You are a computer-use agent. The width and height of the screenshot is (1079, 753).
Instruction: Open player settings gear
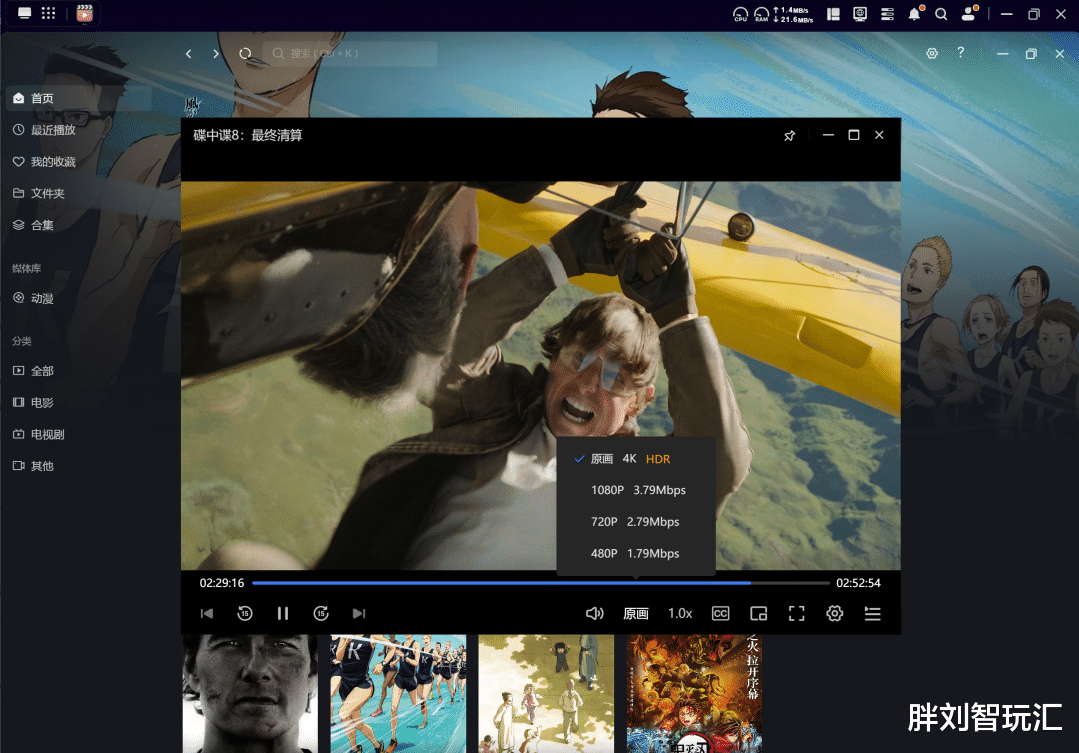coord(834,613)
